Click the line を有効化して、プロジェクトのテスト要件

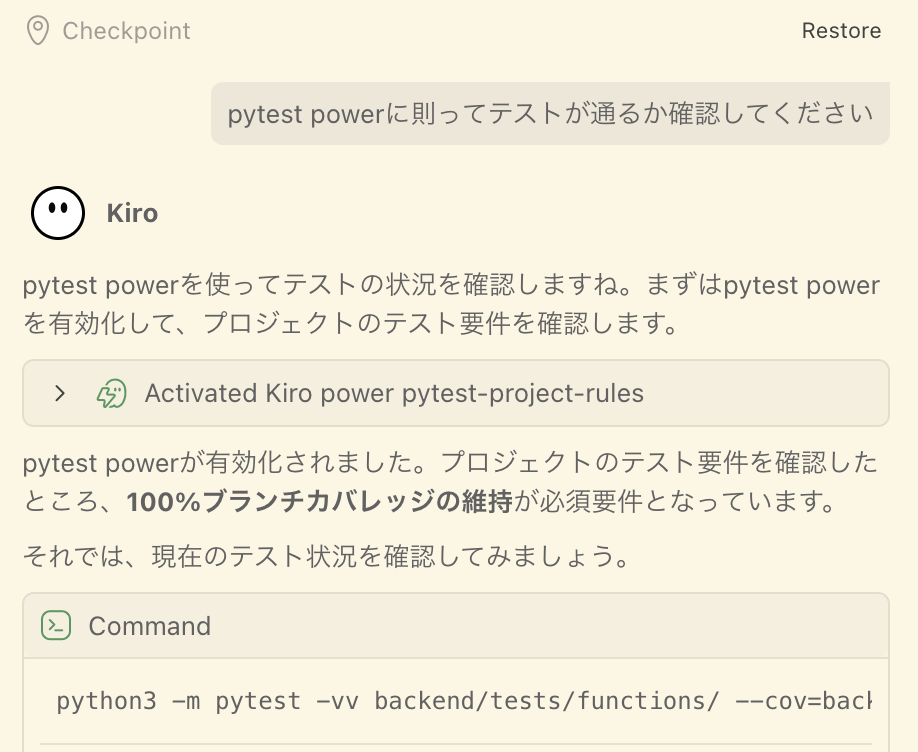pos(350,324)
